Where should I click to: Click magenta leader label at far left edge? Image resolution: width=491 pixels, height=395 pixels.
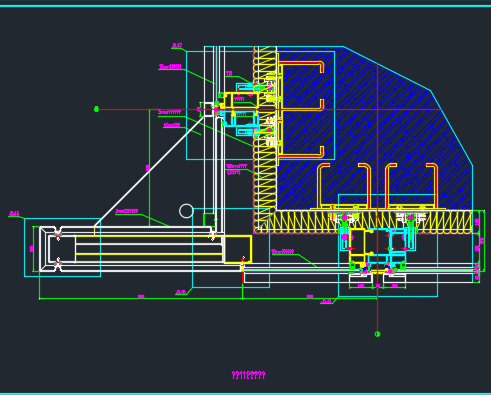[x=14, y=213]
